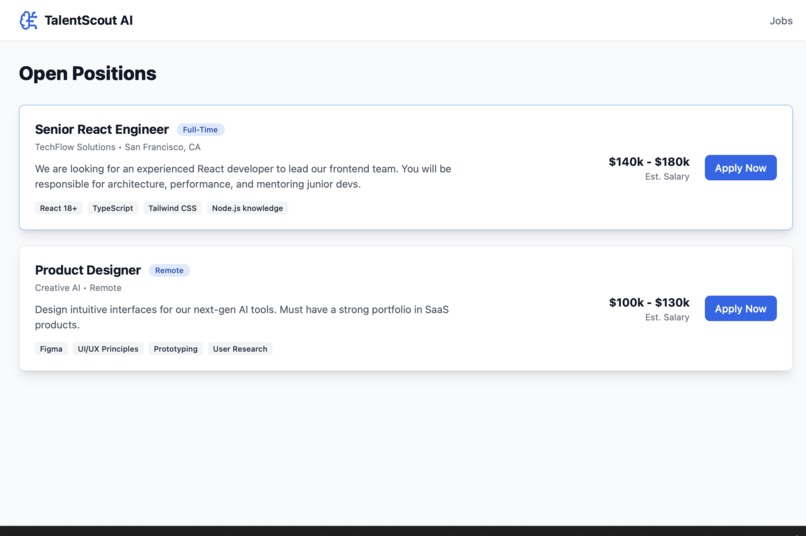Apply Now for Senior React Engineer

point(740,168)
